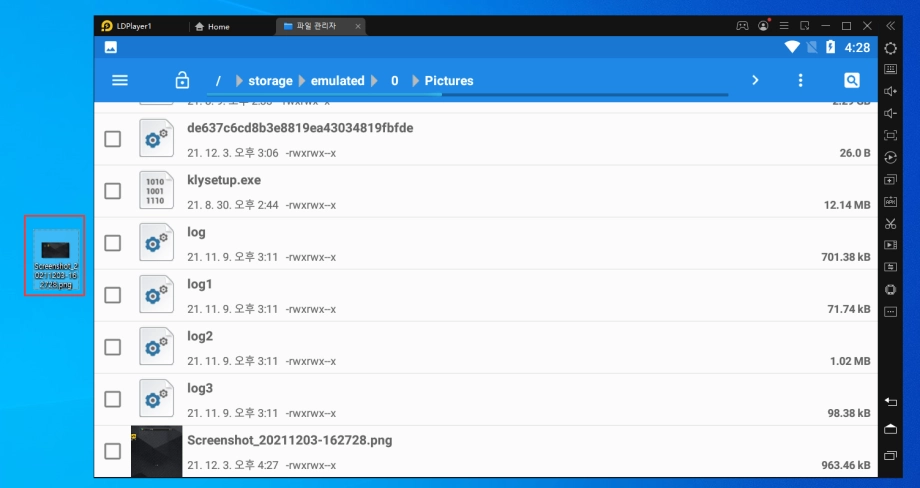This screenshot has width=920, height=488.
Task: Open image notification icon in status bar
Action: pyautogui.click(x=111, y=48)
